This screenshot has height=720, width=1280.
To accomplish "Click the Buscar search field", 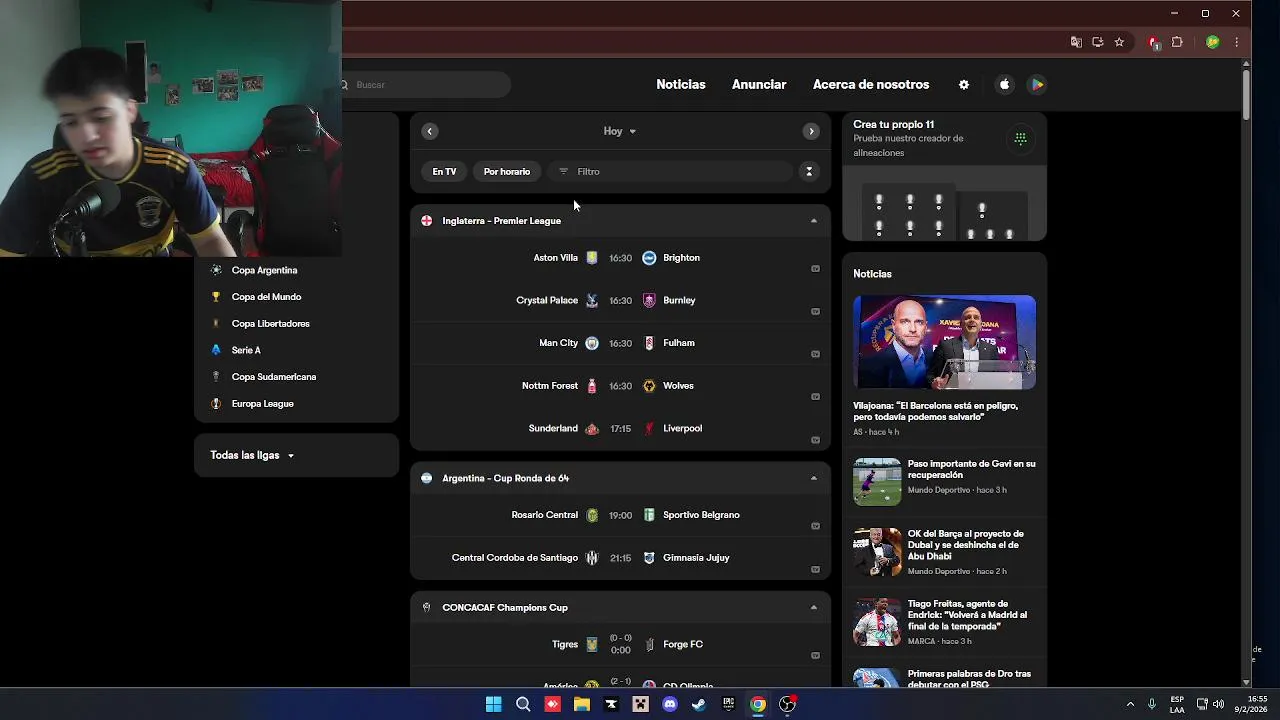I will point(425,85).
